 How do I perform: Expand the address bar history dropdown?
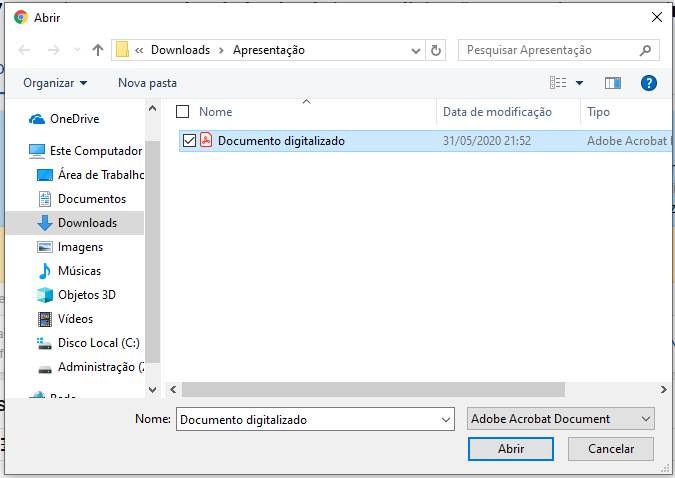tap(415, 51)
